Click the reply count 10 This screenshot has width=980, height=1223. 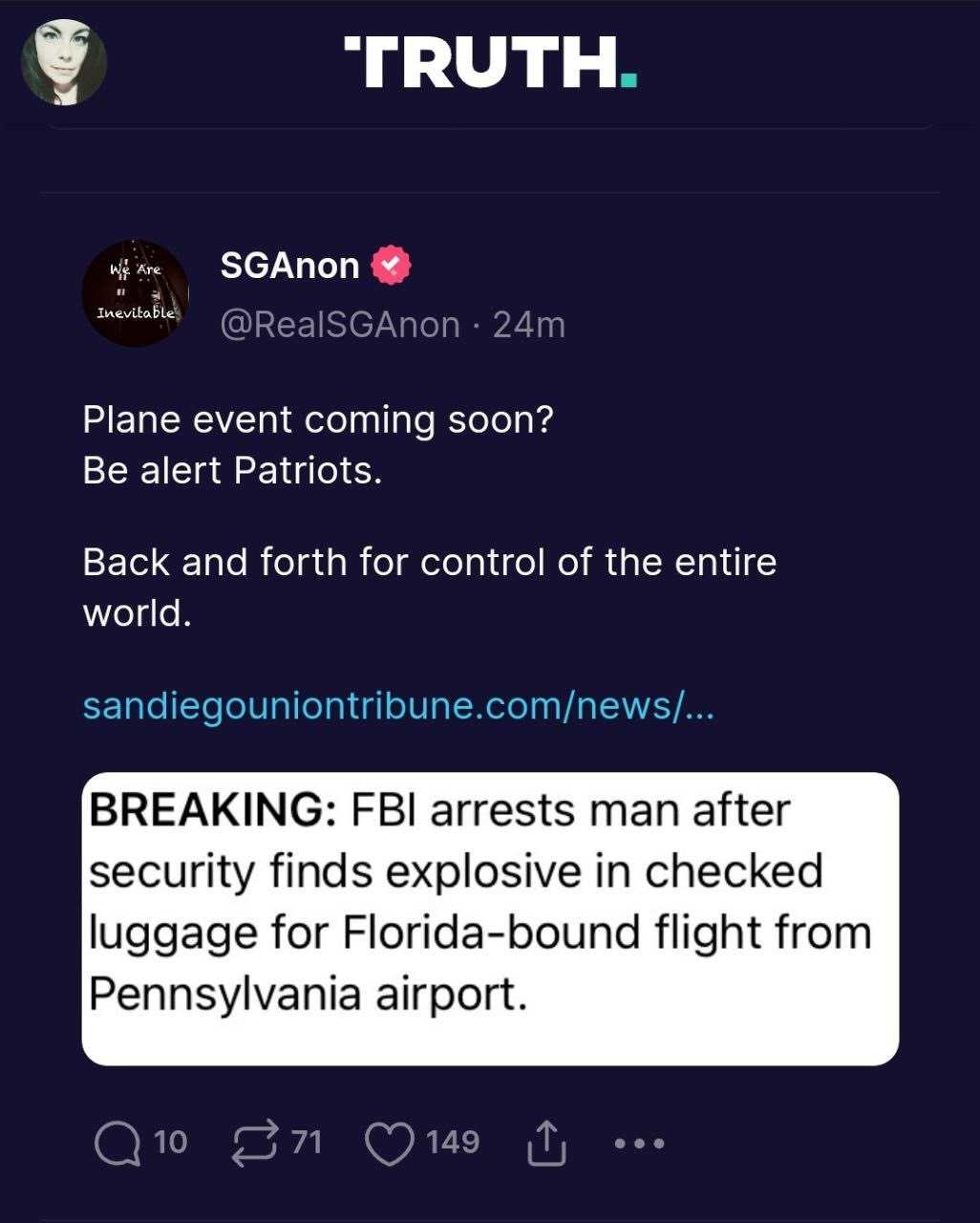pyautogui.click(x=170, y=1142)
